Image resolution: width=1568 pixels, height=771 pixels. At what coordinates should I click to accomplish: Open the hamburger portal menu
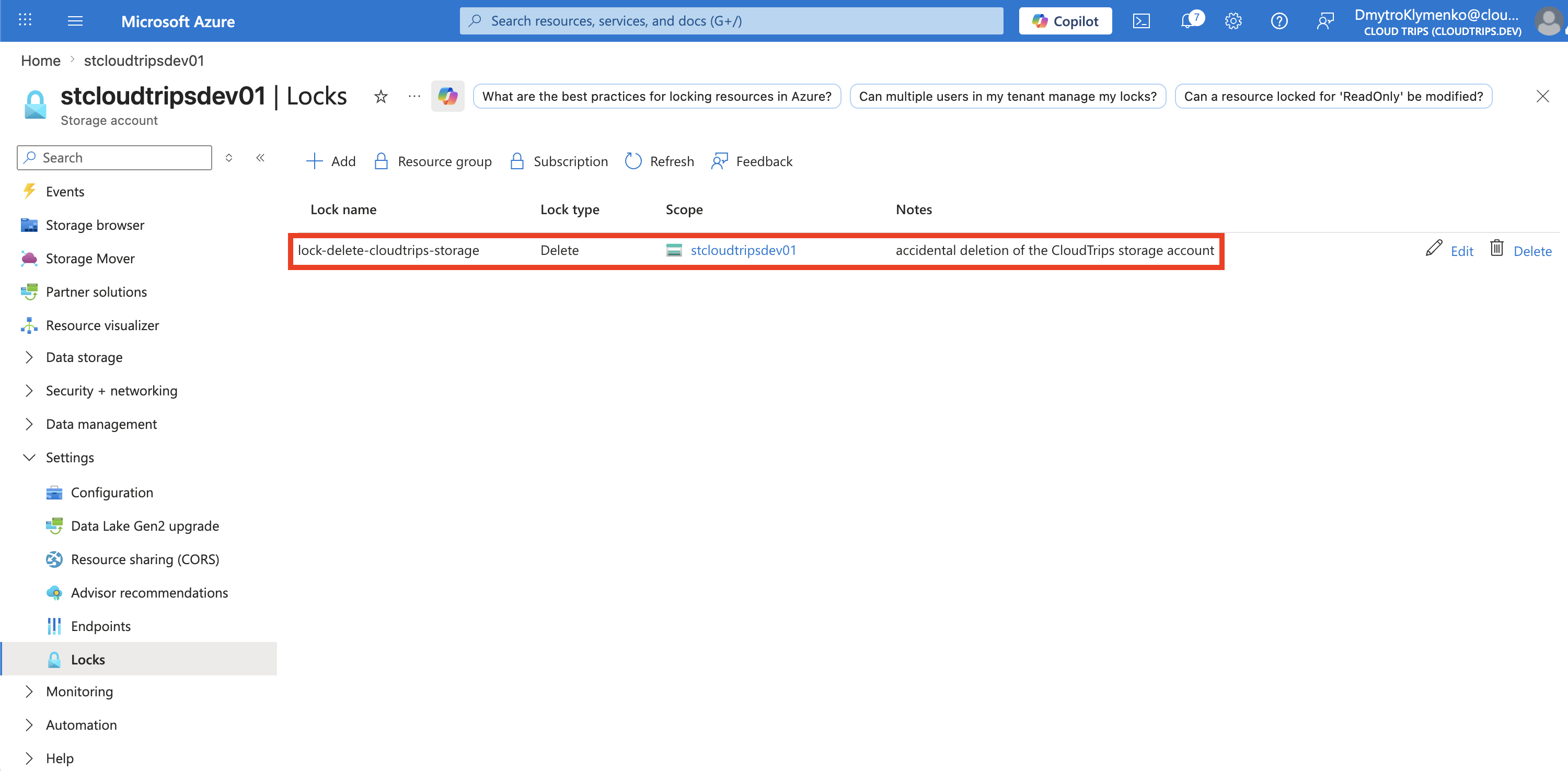75,21
